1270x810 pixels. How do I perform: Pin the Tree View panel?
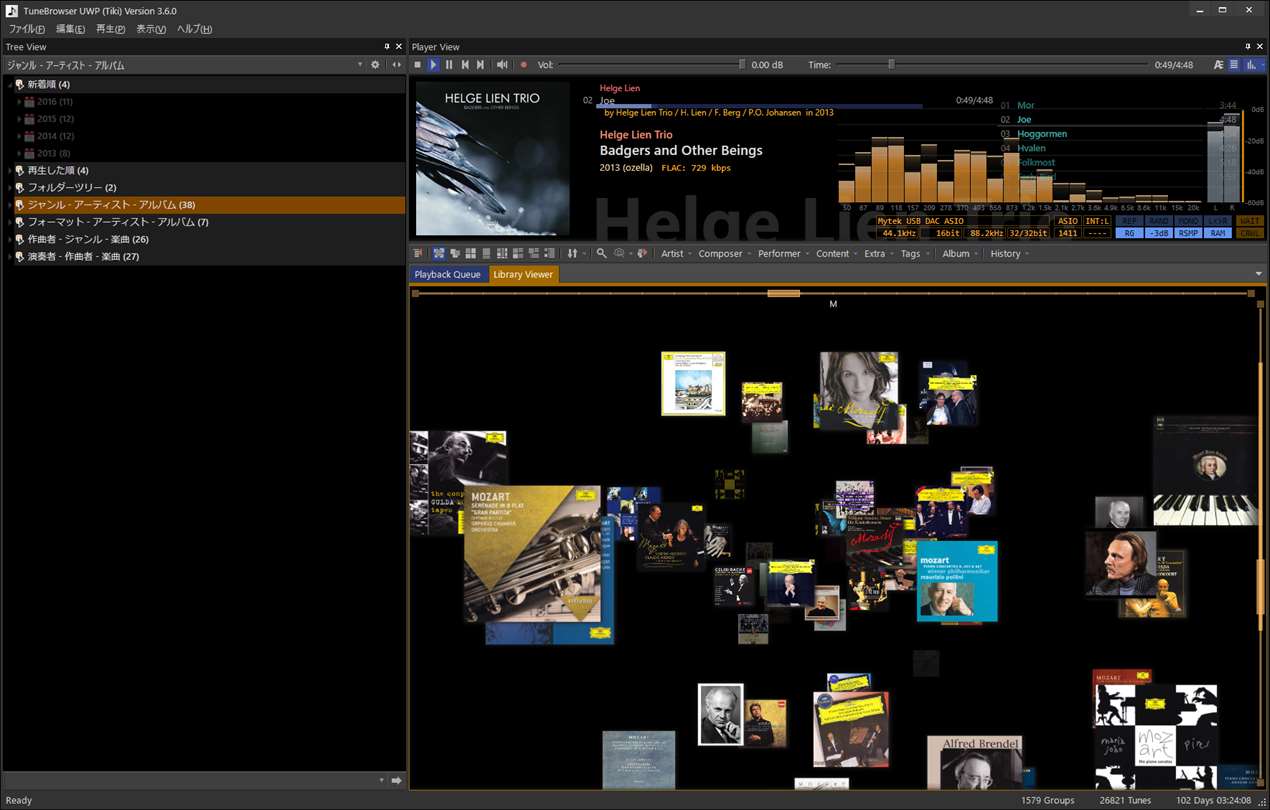pos(387,47)
